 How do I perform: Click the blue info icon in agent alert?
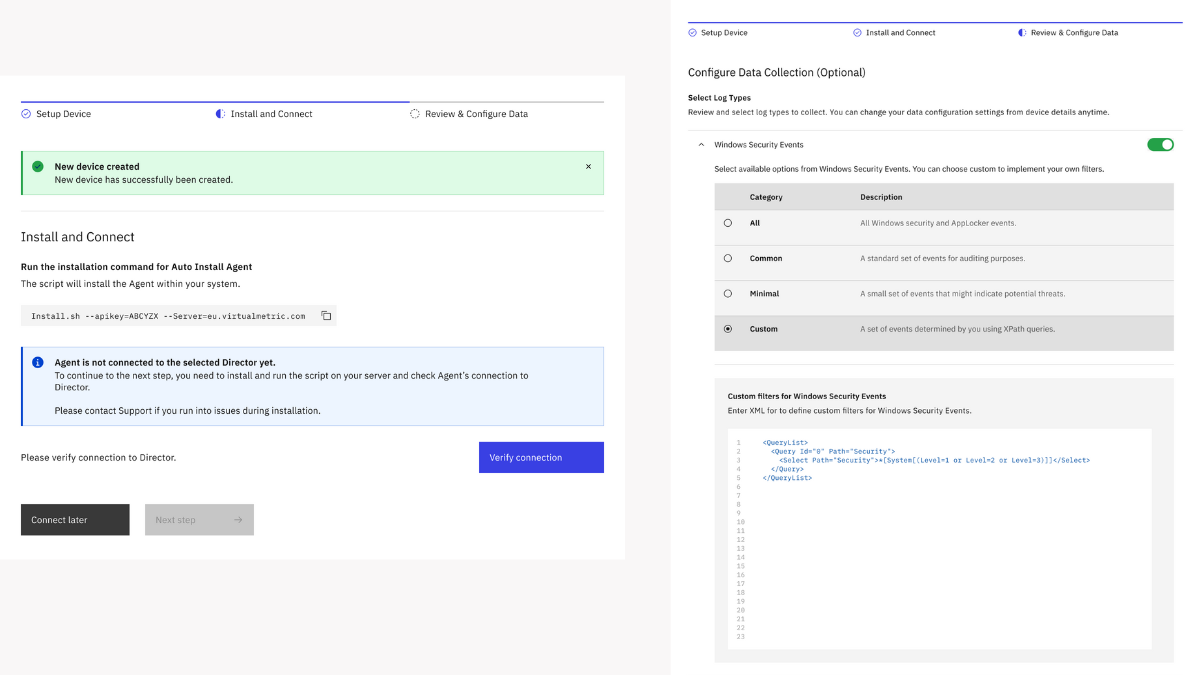pyautogui.click(x=38, y=362)
